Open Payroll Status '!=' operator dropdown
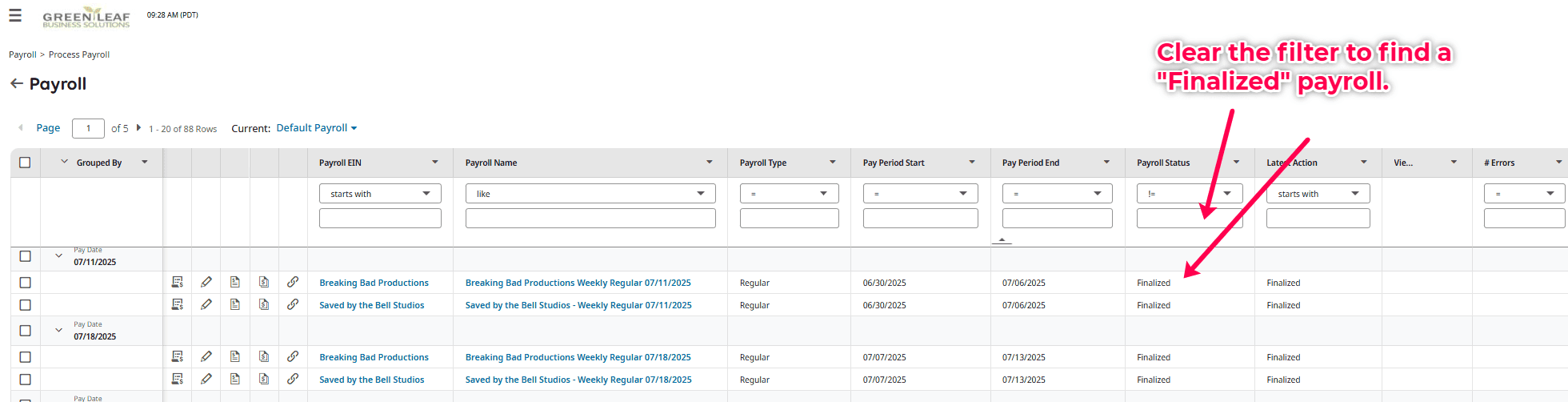This screenshot has height=402, width=1568. point(1190,194)
